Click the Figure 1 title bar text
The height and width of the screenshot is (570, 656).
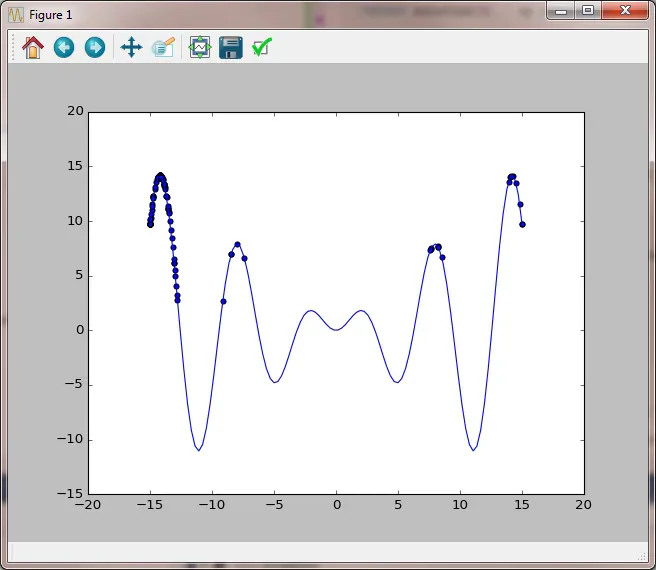click(51, 15)
